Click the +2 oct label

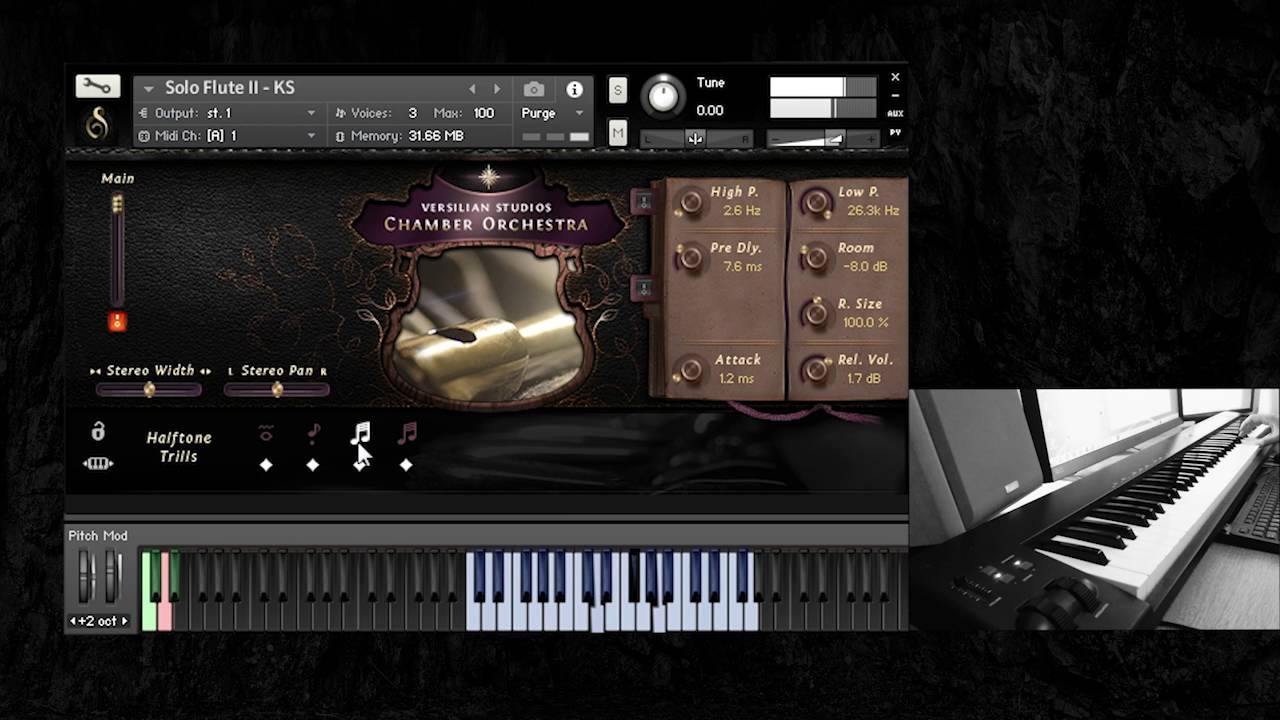point(99,621)
